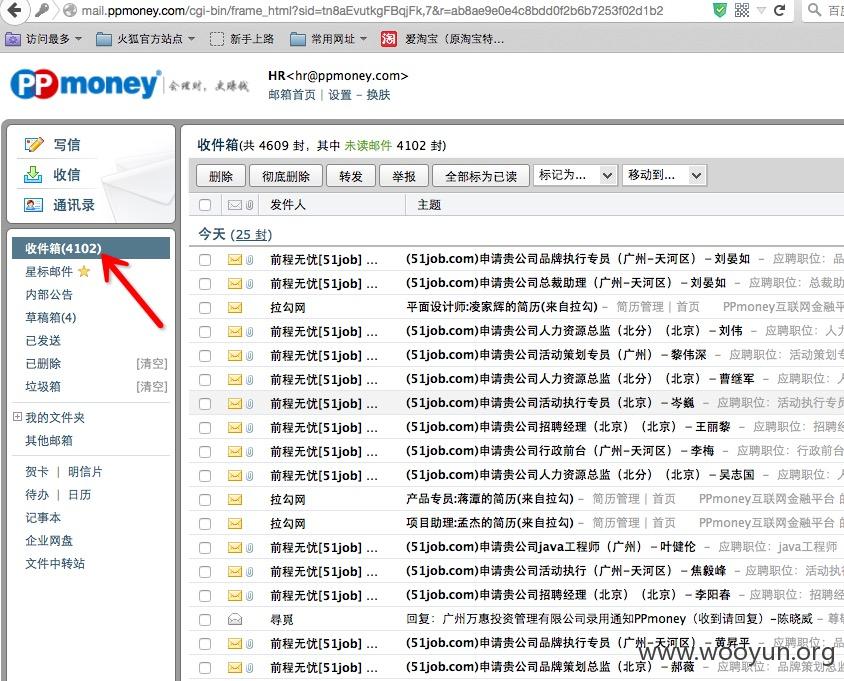Click the opened envelope icon of the 尋覓 email

[235, 620]
